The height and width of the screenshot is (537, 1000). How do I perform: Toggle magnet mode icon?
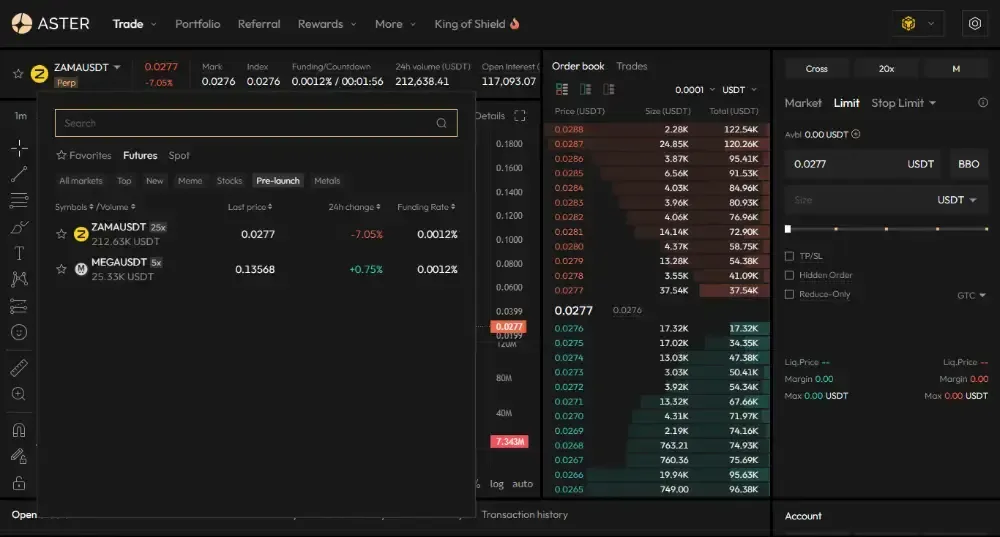pos(19,430)
